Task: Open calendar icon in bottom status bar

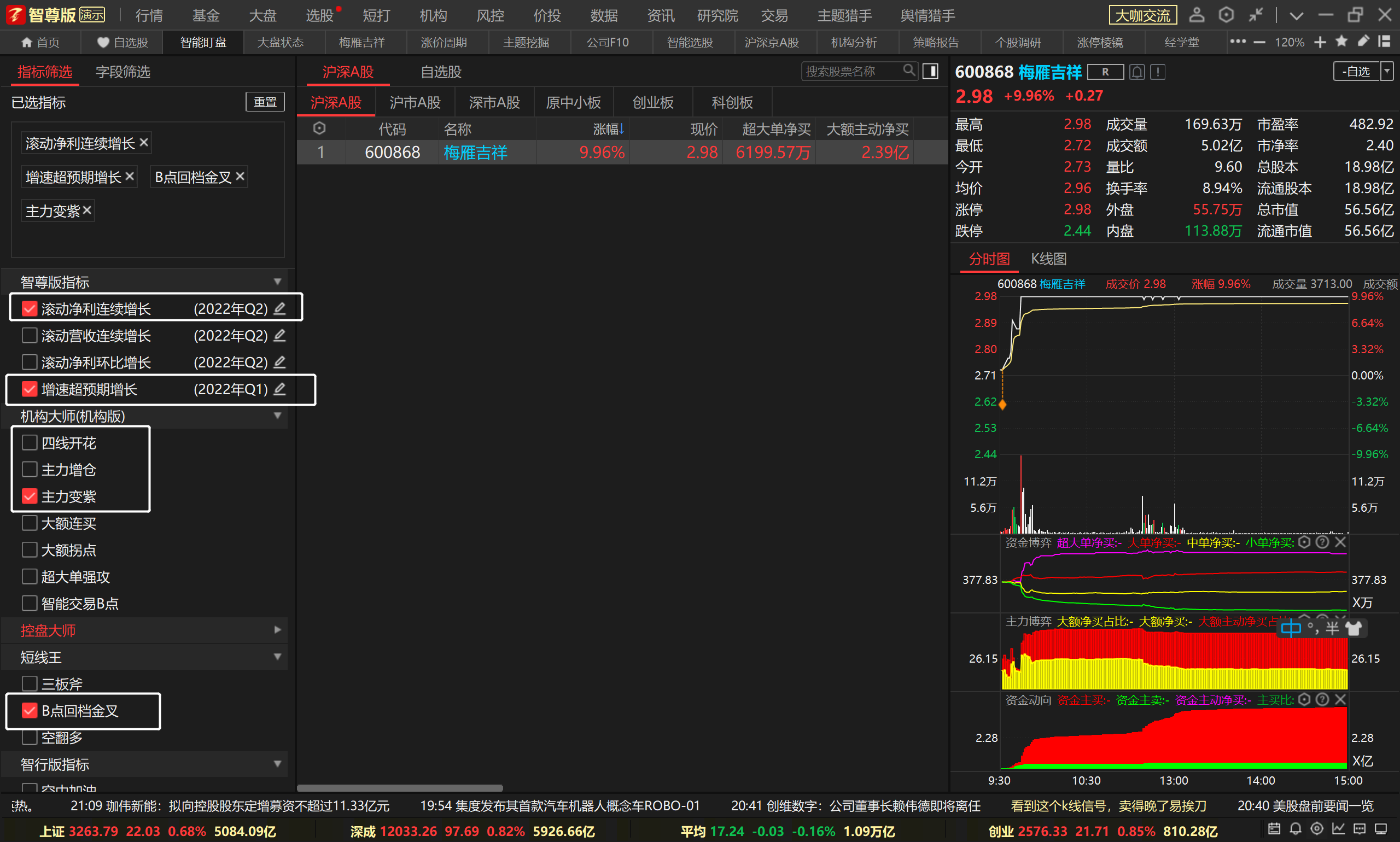Action: pos(1274,829)
